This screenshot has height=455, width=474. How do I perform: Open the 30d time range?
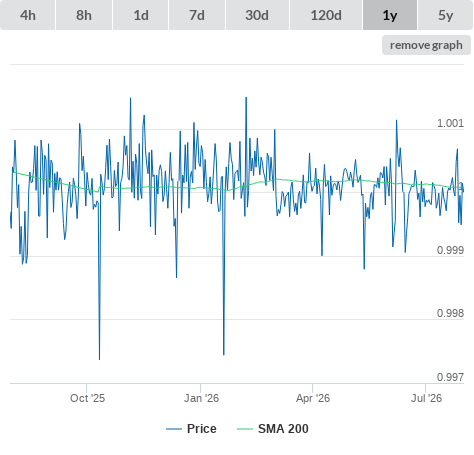257,15
